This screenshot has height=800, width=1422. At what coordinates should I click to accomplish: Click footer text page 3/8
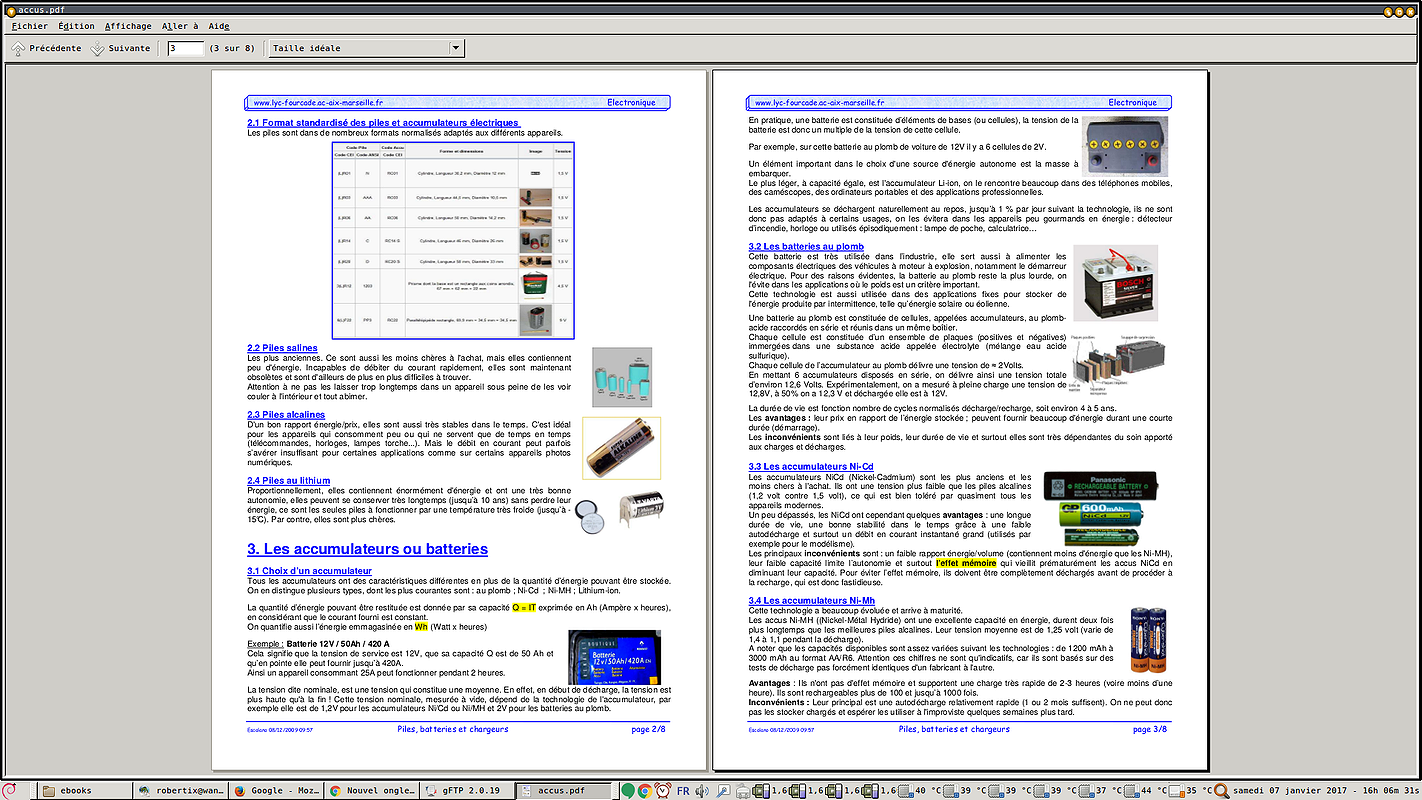point(1149,729)
